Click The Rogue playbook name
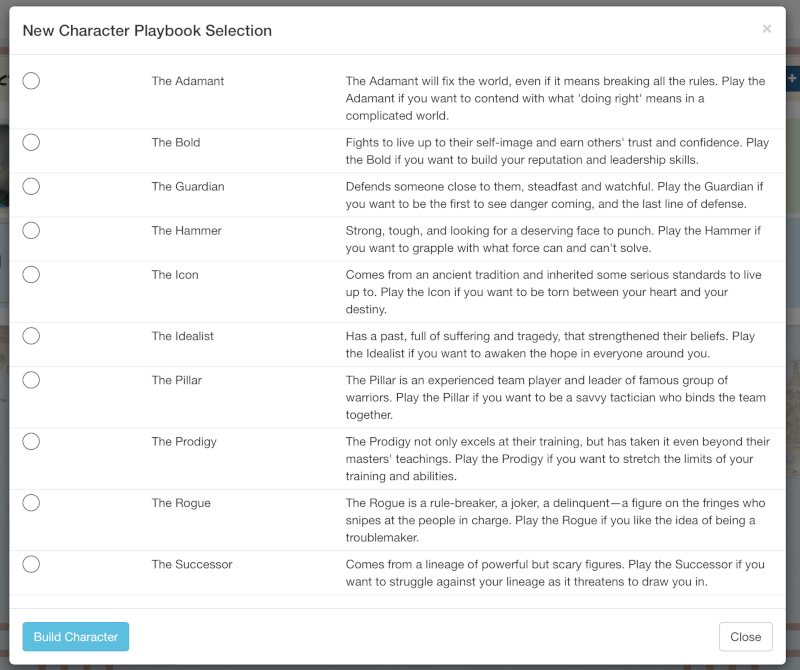The image size is (800, 670). click(181, 503)
